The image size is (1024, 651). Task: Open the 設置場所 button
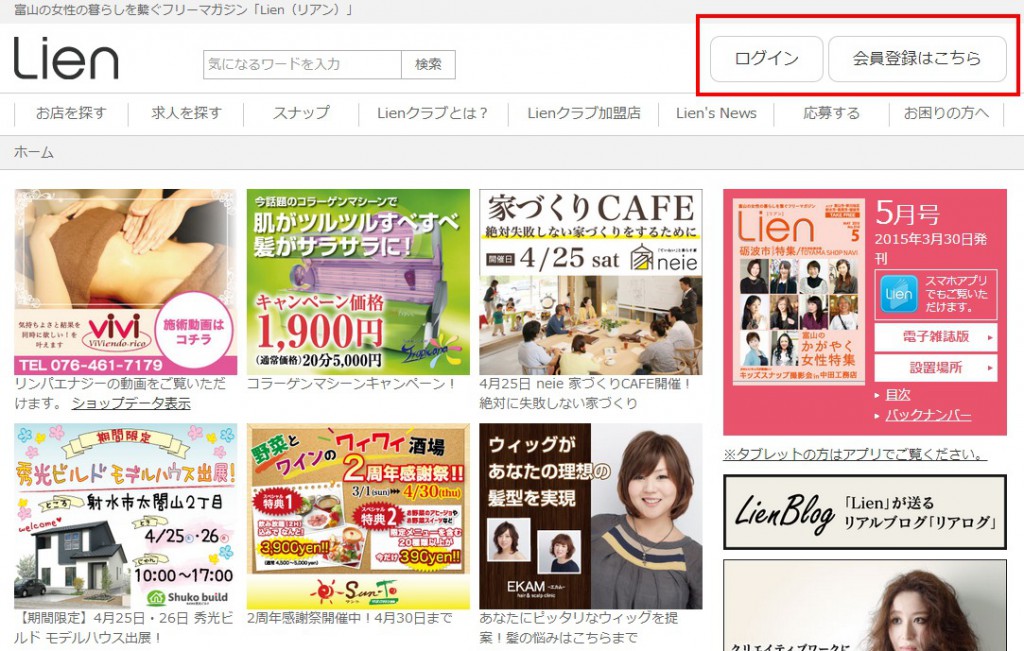[x=936, y=368]
